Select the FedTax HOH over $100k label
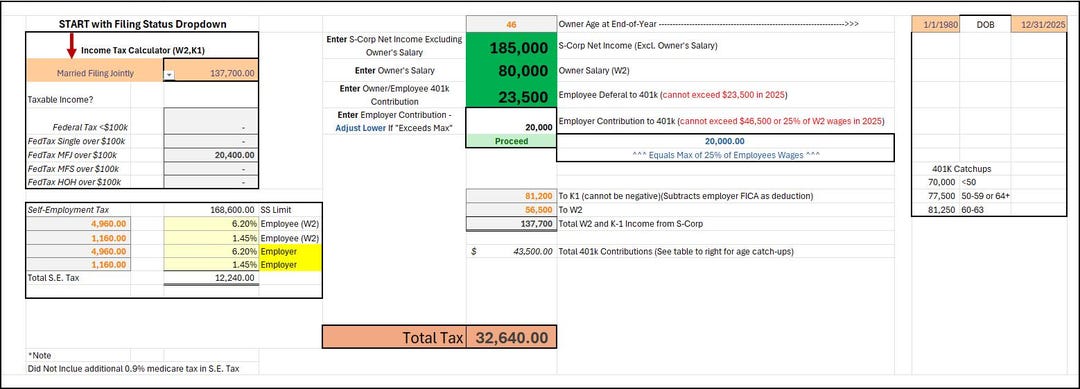Image resolution: width=1080 pixels, height=389 pixels. [x=74, y=182]
